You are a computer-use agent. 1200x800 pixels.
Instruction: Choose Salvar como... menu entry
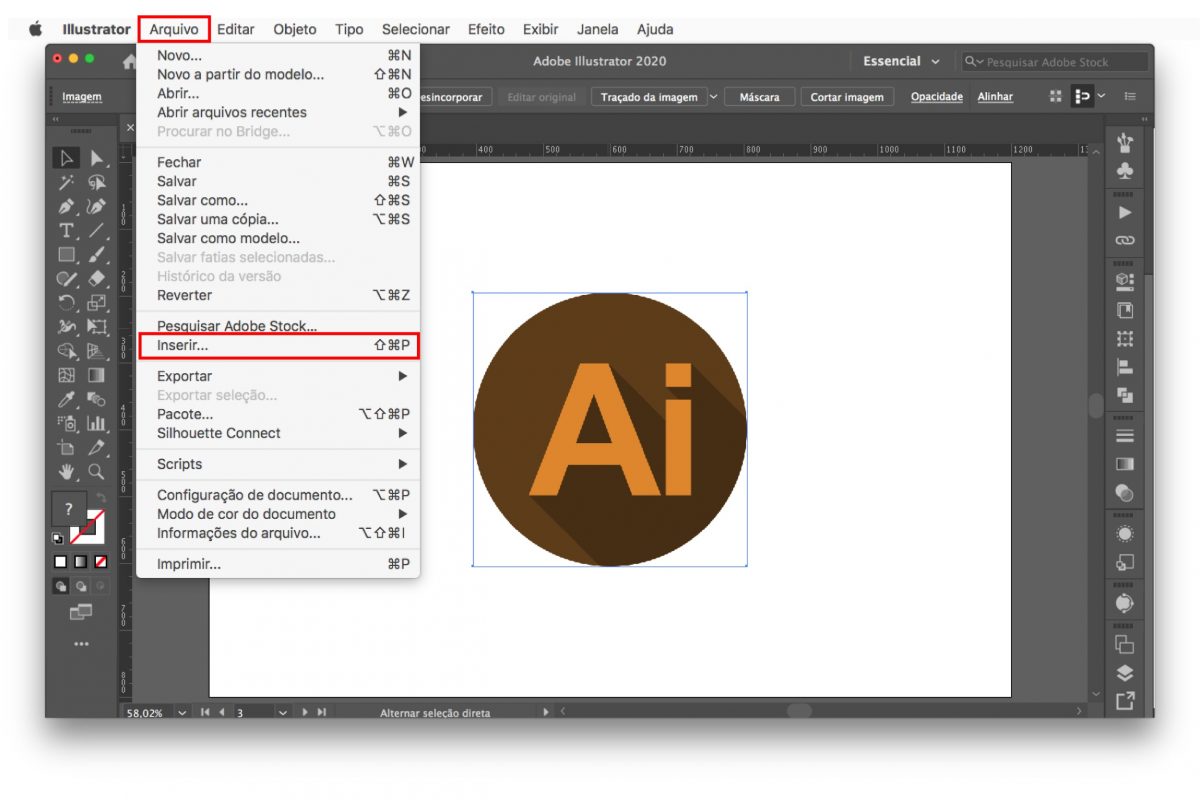pos(279,200)
